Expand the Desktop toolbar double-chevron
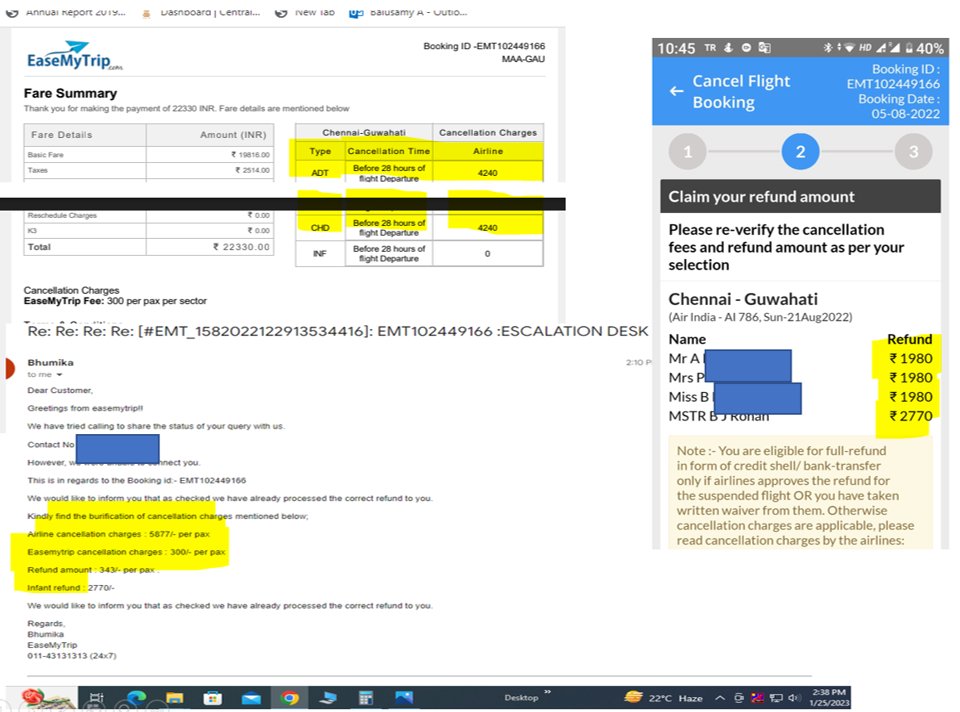 pos(547,692)
